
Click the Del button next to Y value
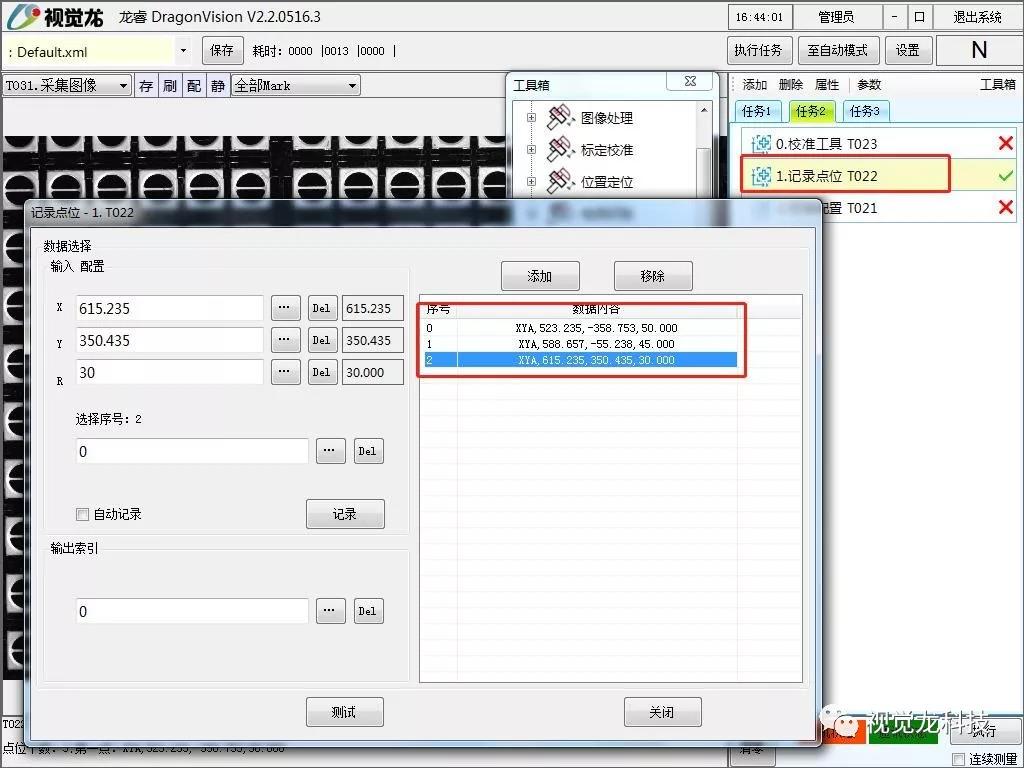[x=321, y=341]
